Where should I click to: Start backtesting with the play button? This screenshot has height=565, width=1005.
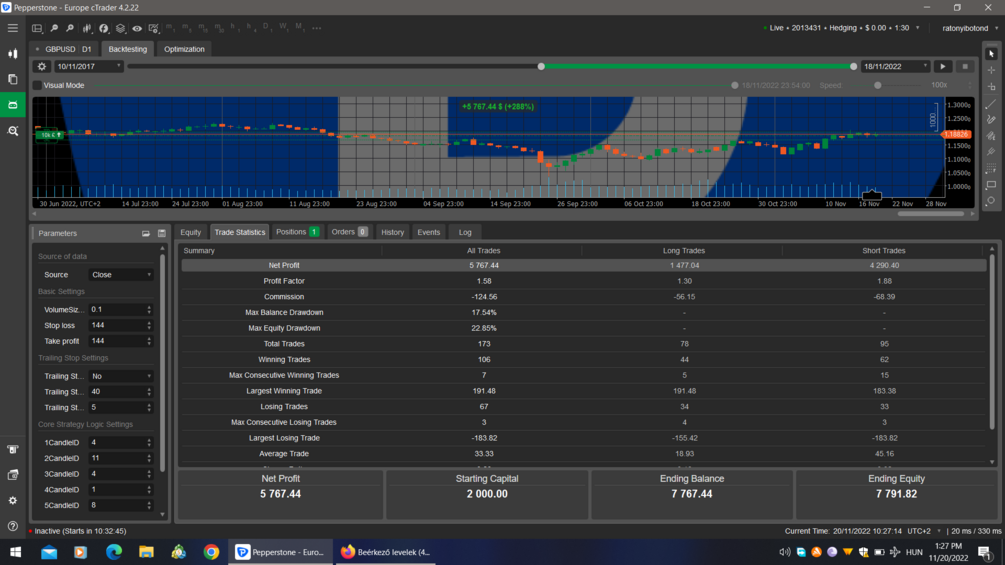pyautogui.click(x=943, y=67)
